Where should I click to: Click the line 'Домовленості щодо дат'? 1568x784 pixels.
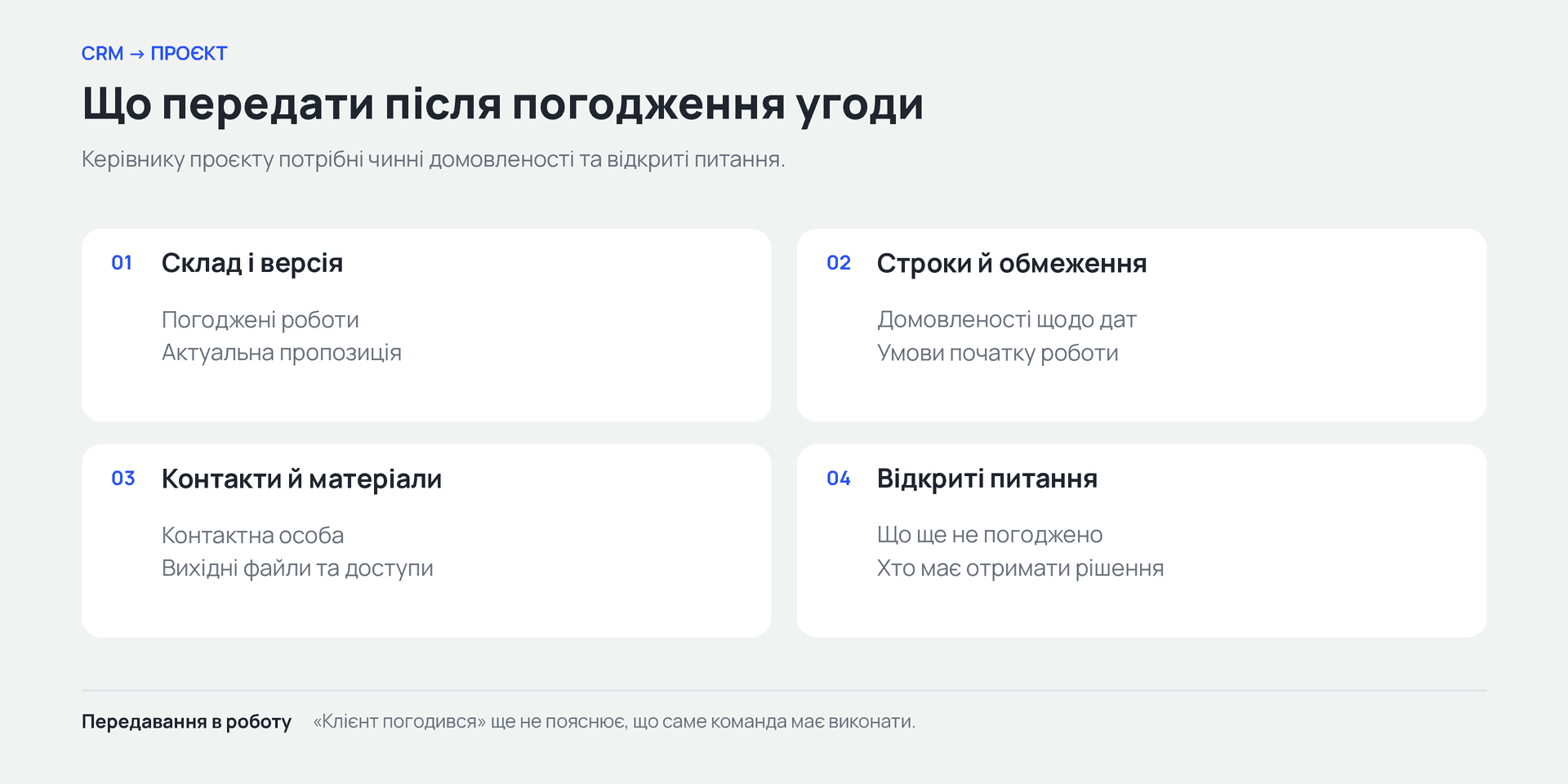(x=1007, y=320)
